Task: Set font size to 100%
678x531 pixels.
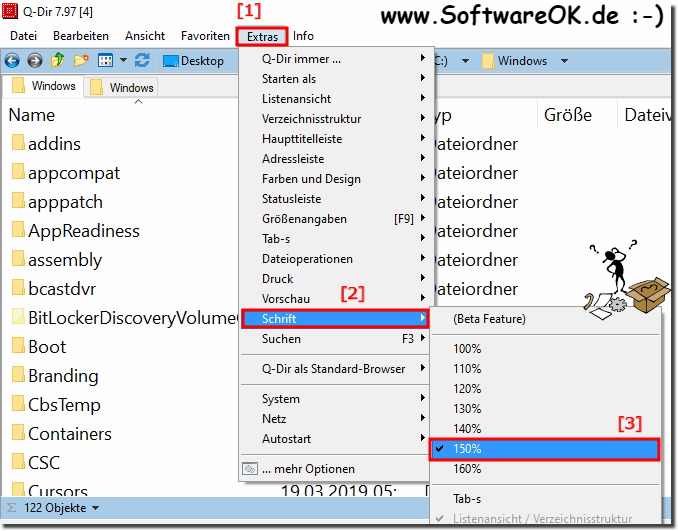Action: click(545, 349)
